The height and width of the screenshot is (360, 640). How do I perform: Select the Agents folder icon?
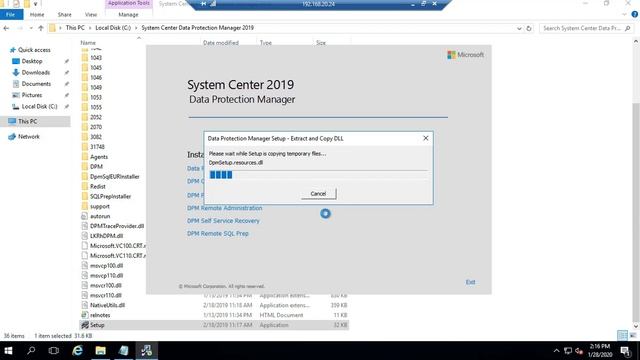coord(84,157)
